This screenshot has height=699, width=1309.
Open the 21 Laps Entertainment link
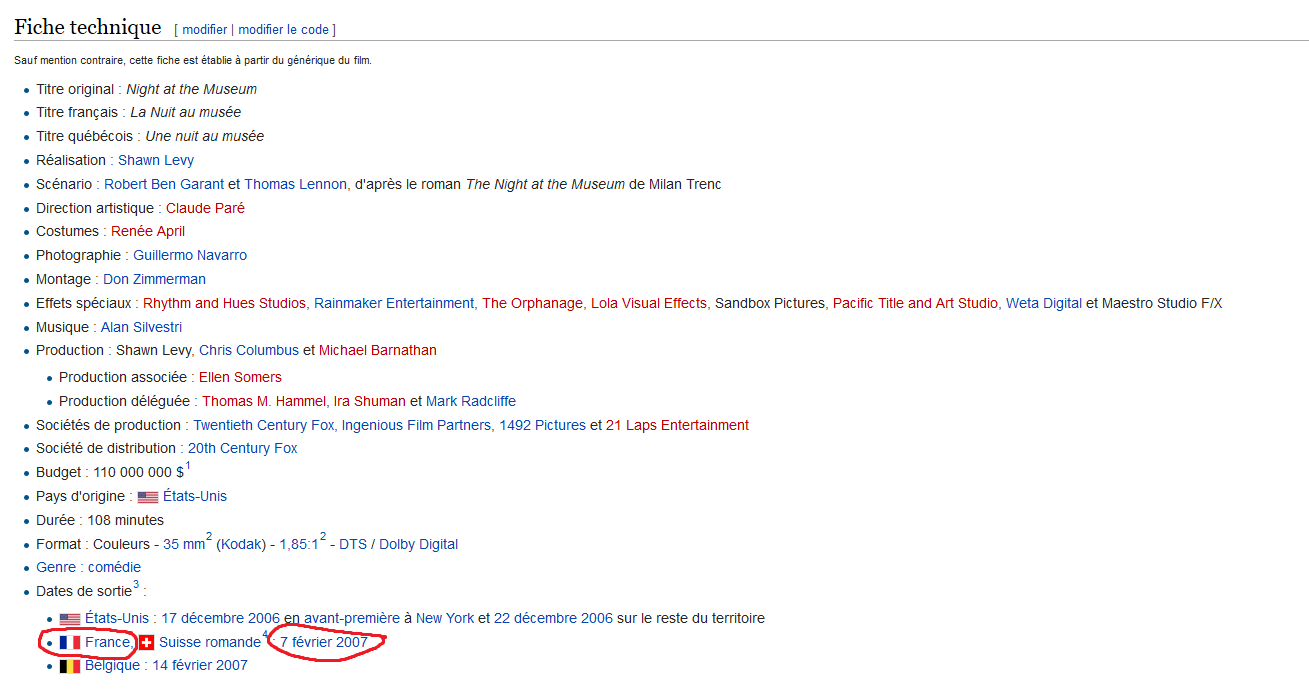[x=677, y=425]
